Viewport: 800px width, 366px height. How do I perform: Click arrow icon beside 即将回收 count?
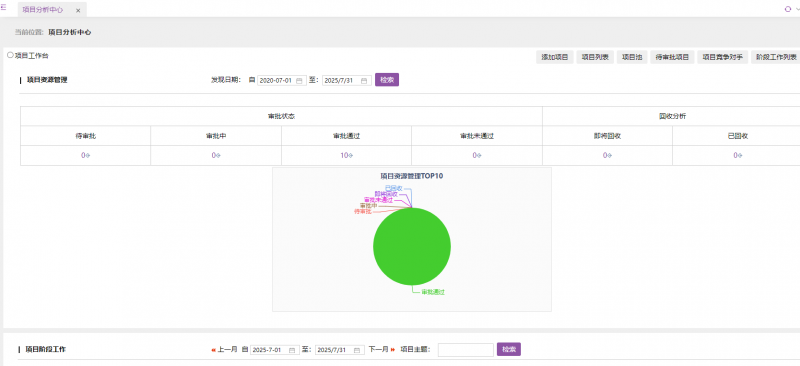(x=610, y=156)
